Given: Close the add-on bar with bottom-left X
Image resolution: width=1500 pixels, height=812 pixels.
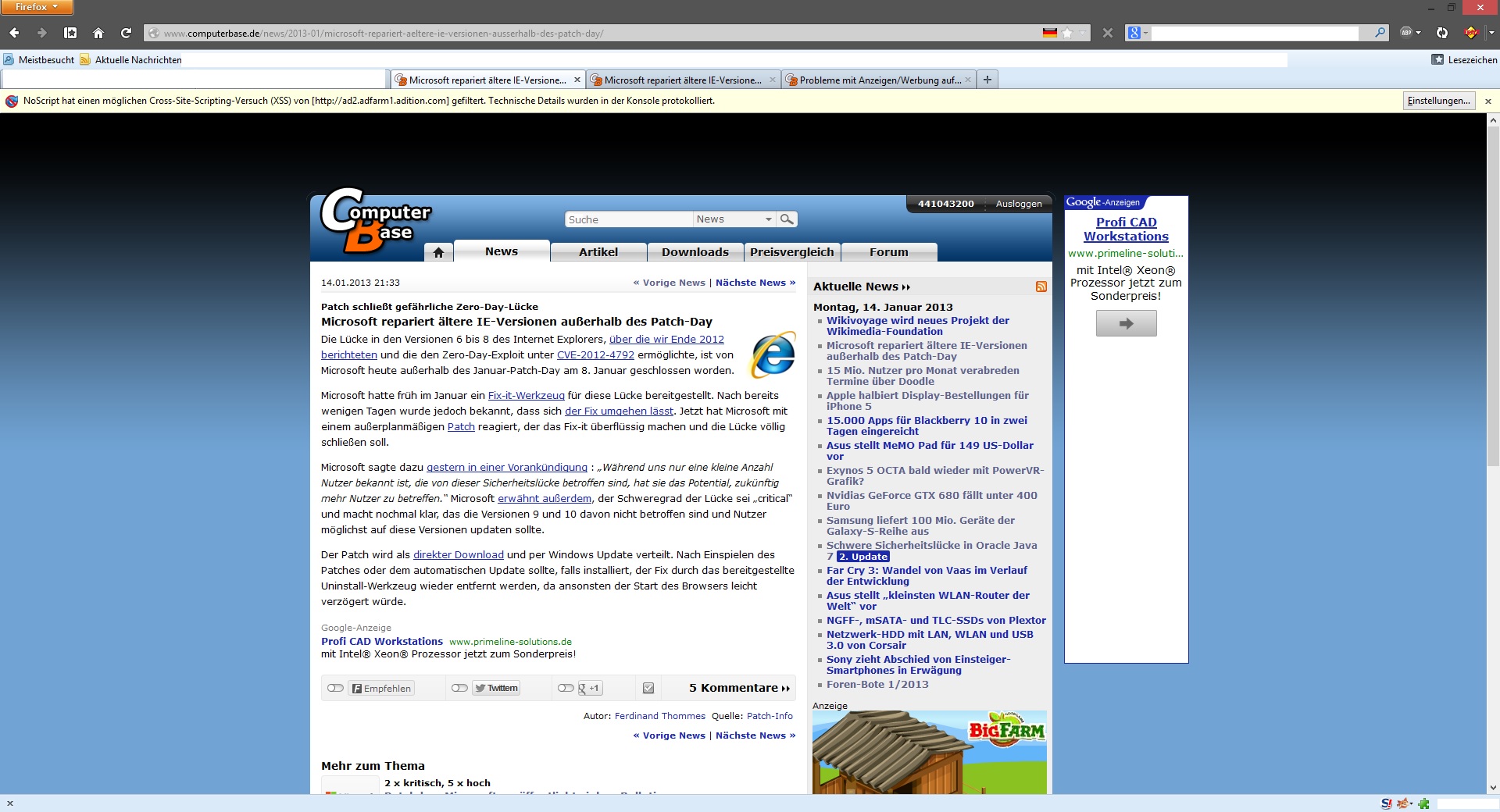Looking at the screenshot, I should pyautogui.click(x=10, y=803).
